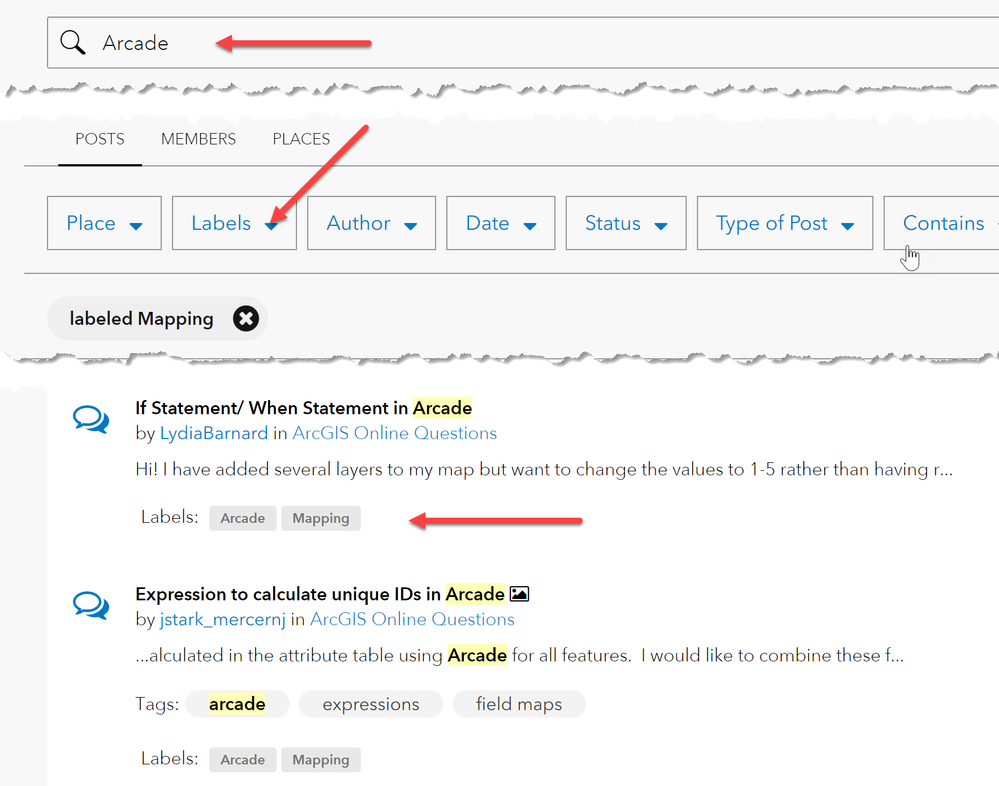Click the image attachment icon after post title
This screenshot has height=786, width=999.
tap(519, 594)
